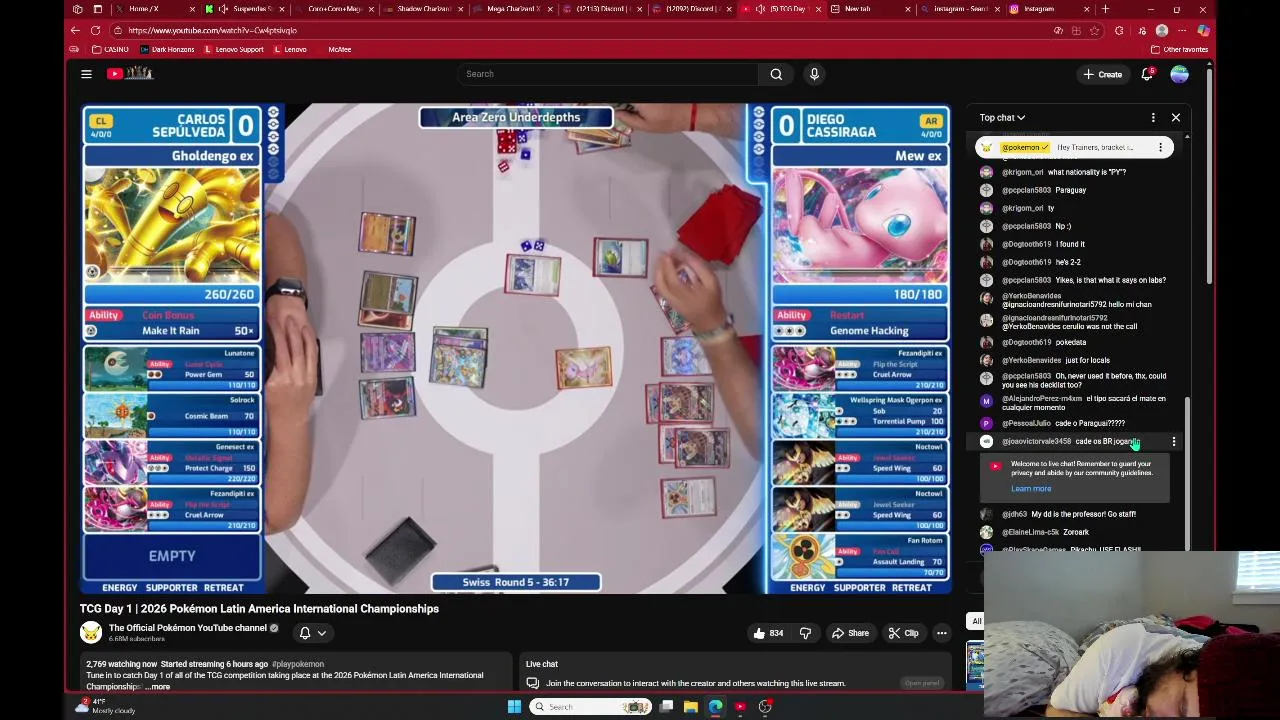Click the YouTube search magnifier button
Screen dimensions: 1280x720
click(x=776, y=74)
